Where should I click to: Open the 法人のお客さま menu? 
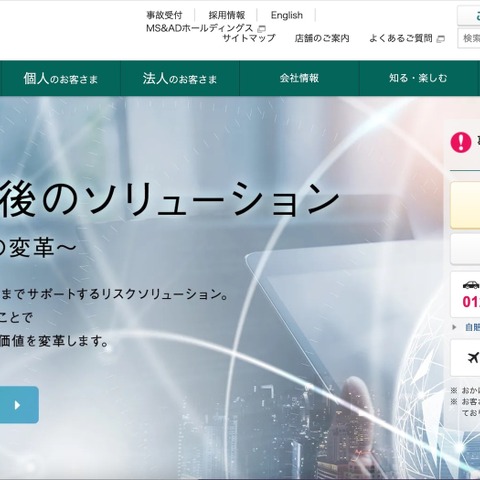tap(180, 78)
